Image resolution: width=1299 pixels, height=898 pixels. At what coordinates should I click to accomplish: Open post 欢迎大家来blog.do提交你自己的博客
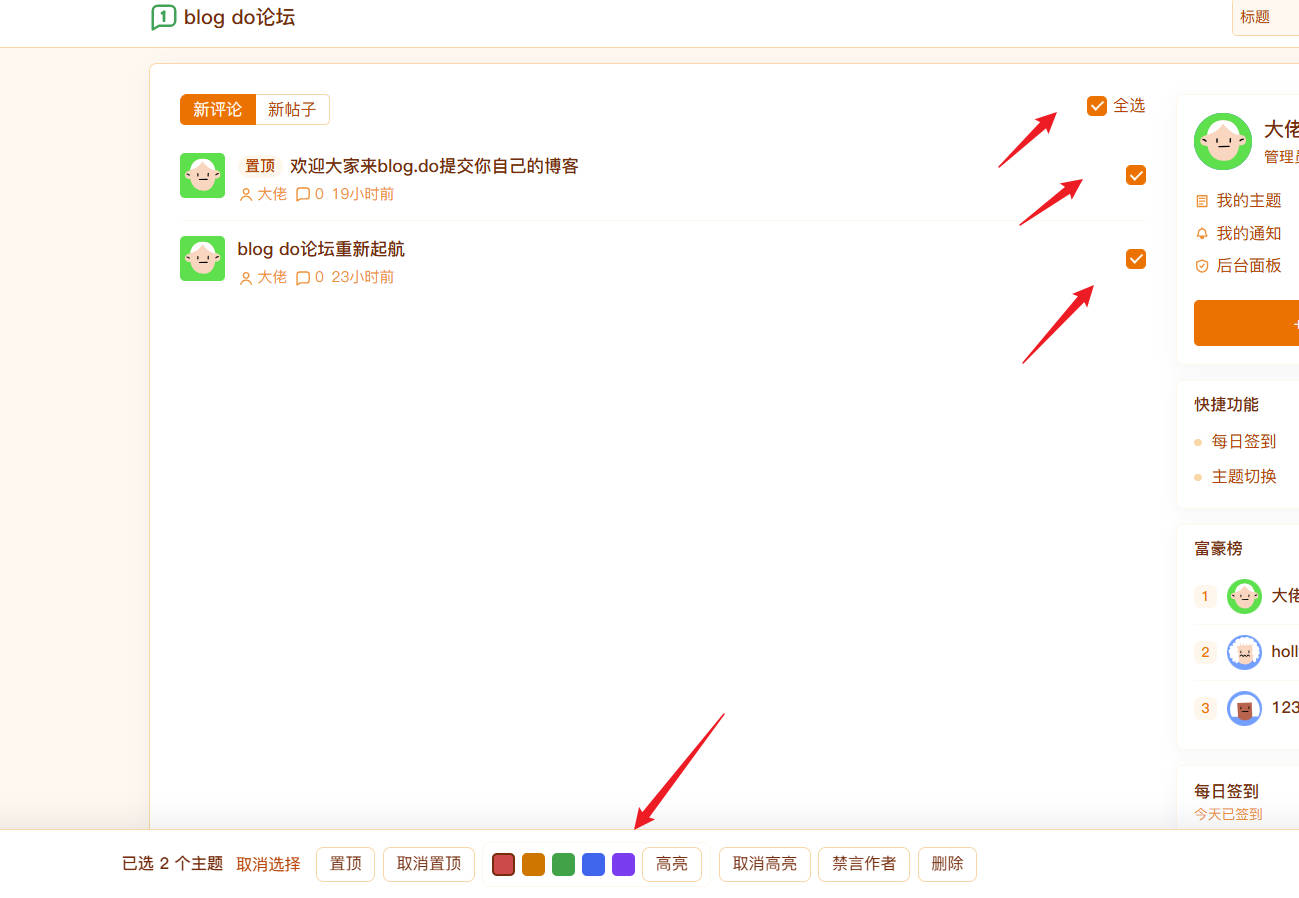click(434, 166)
